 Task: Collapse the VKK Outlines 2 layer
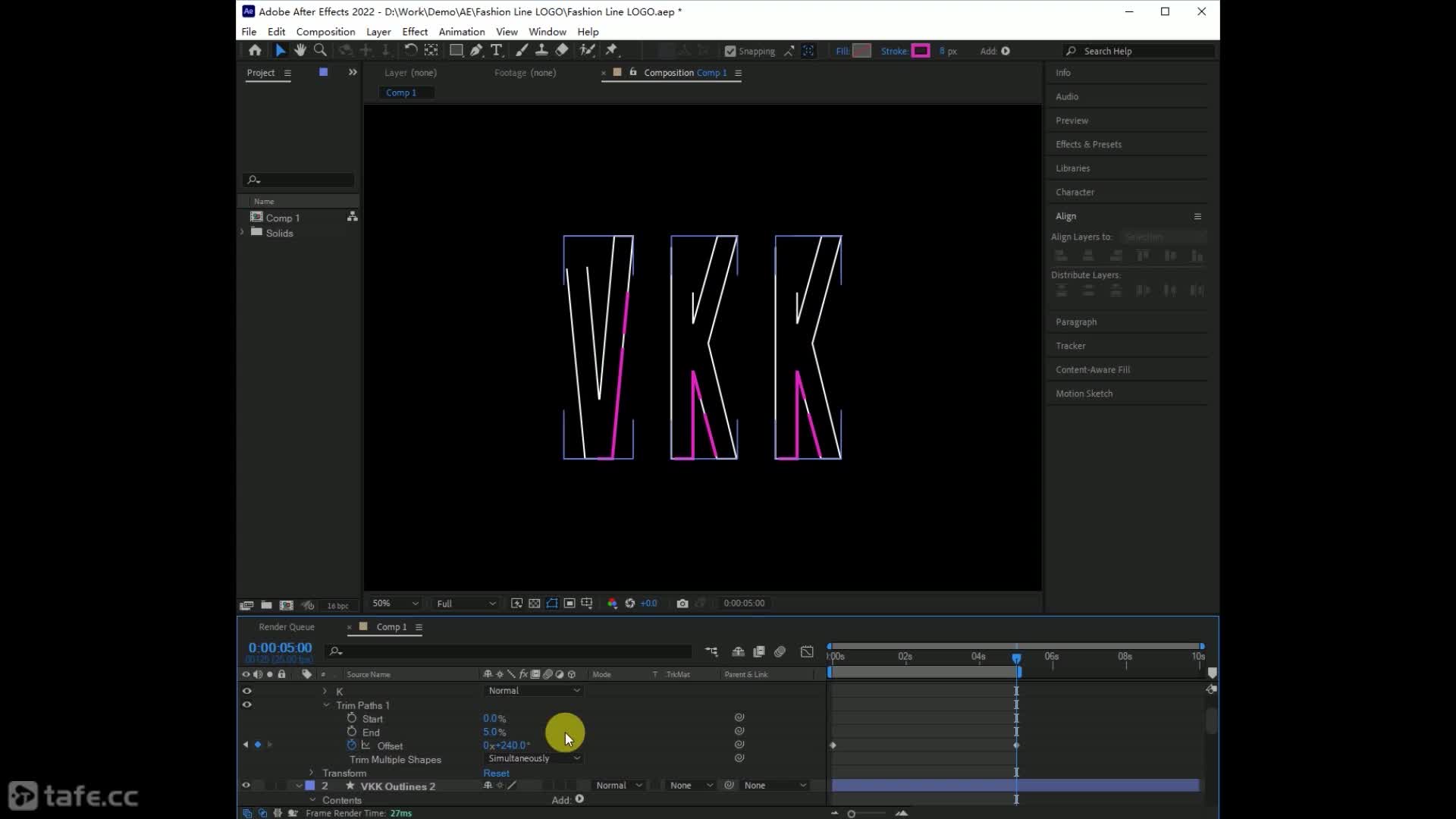coord(299,786)
